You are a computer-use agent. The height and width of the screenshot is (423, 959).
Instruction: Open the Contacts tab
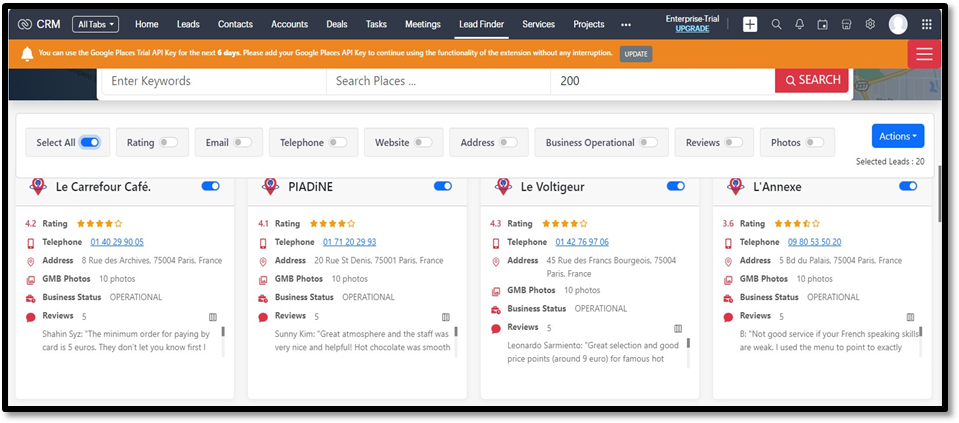pos(235,24)
